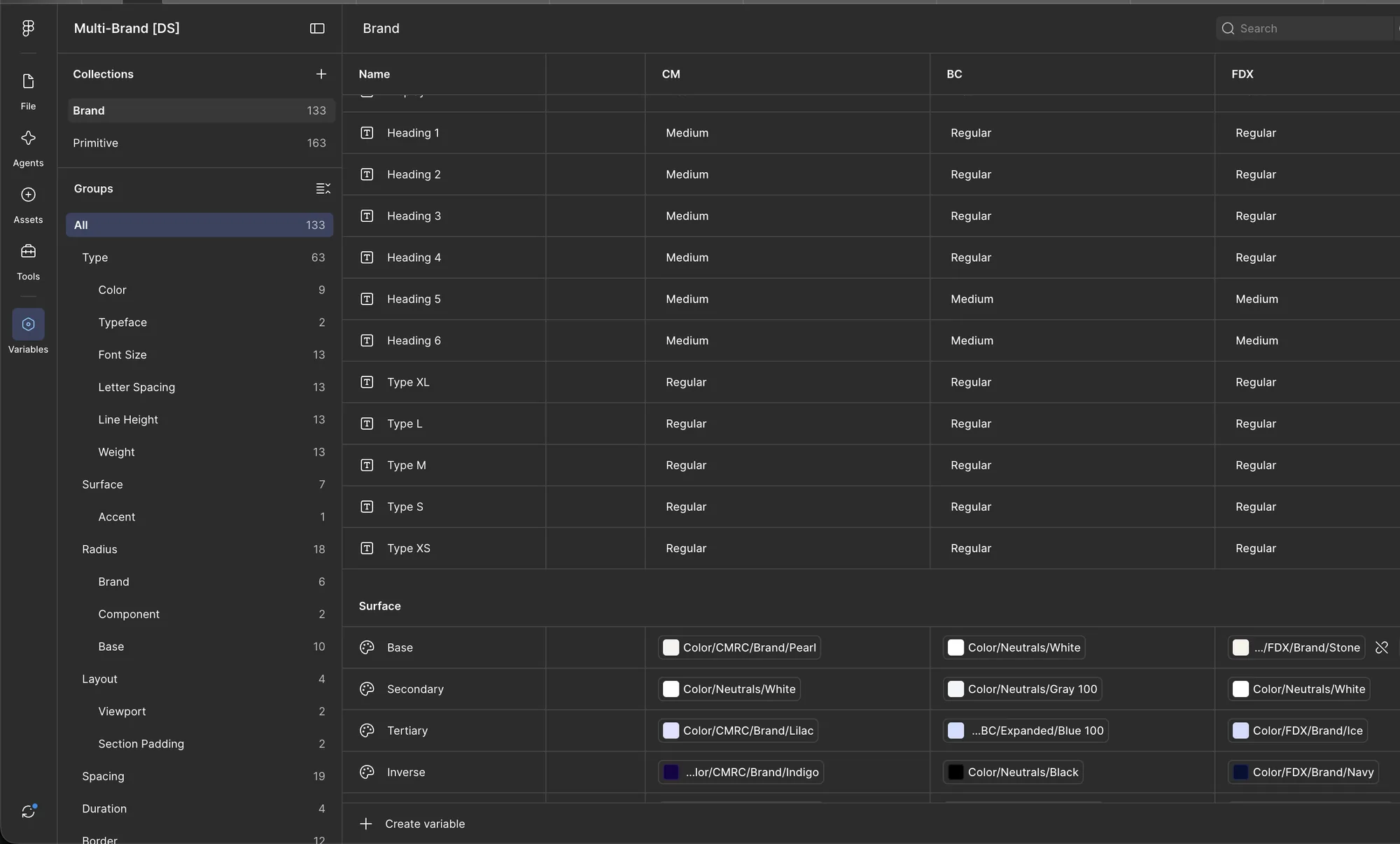
Task: Click Create variable button
Action: (412, 824)
